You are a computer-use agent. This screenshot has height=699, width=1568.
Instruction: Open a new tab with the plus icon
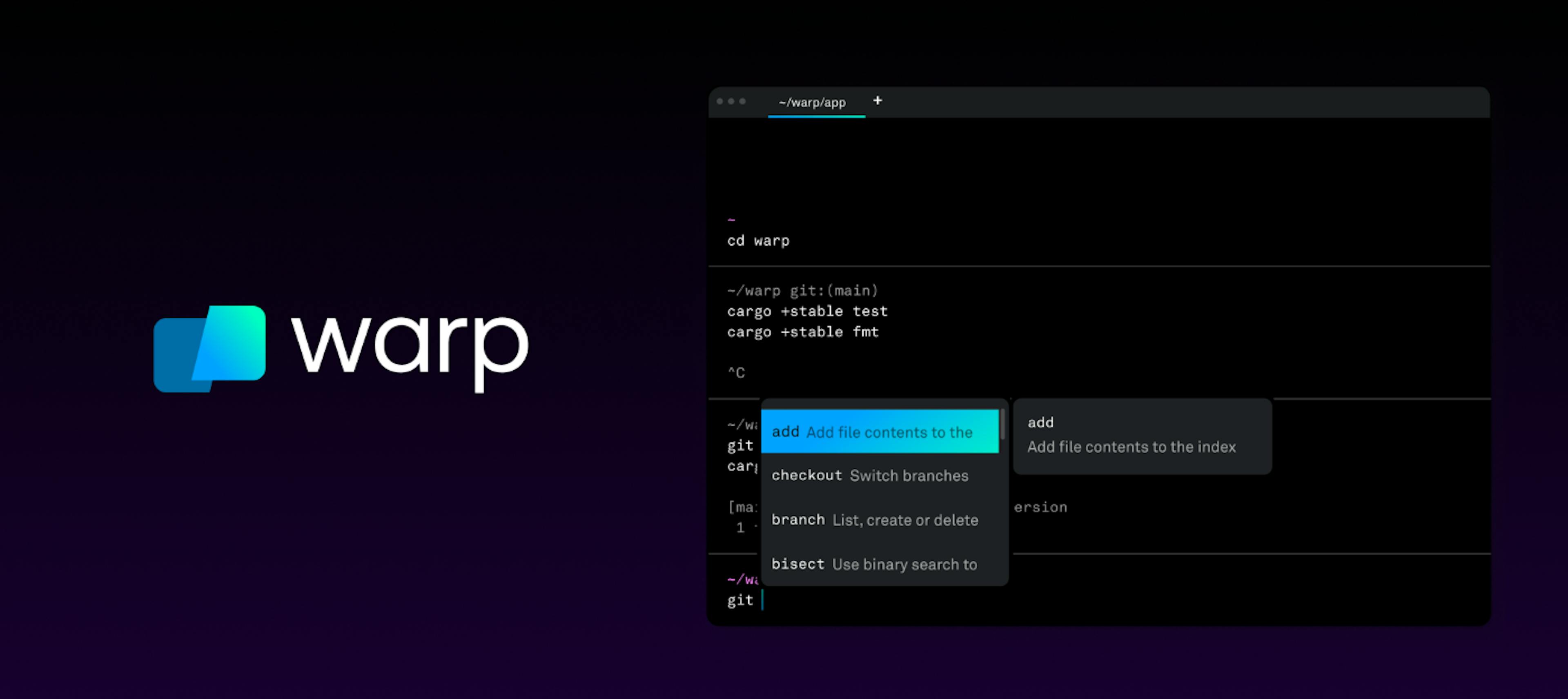tap(877, 100)
